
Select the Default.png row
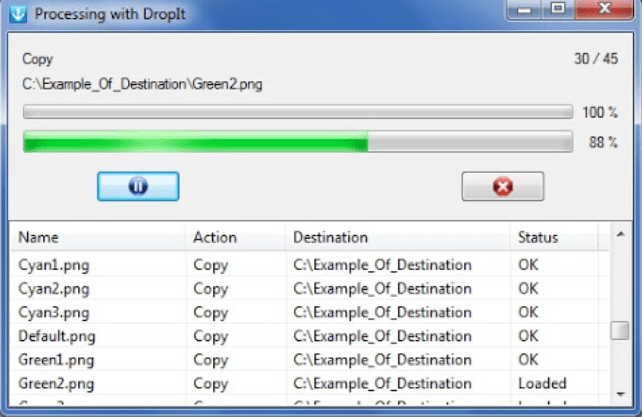(310, 336)
